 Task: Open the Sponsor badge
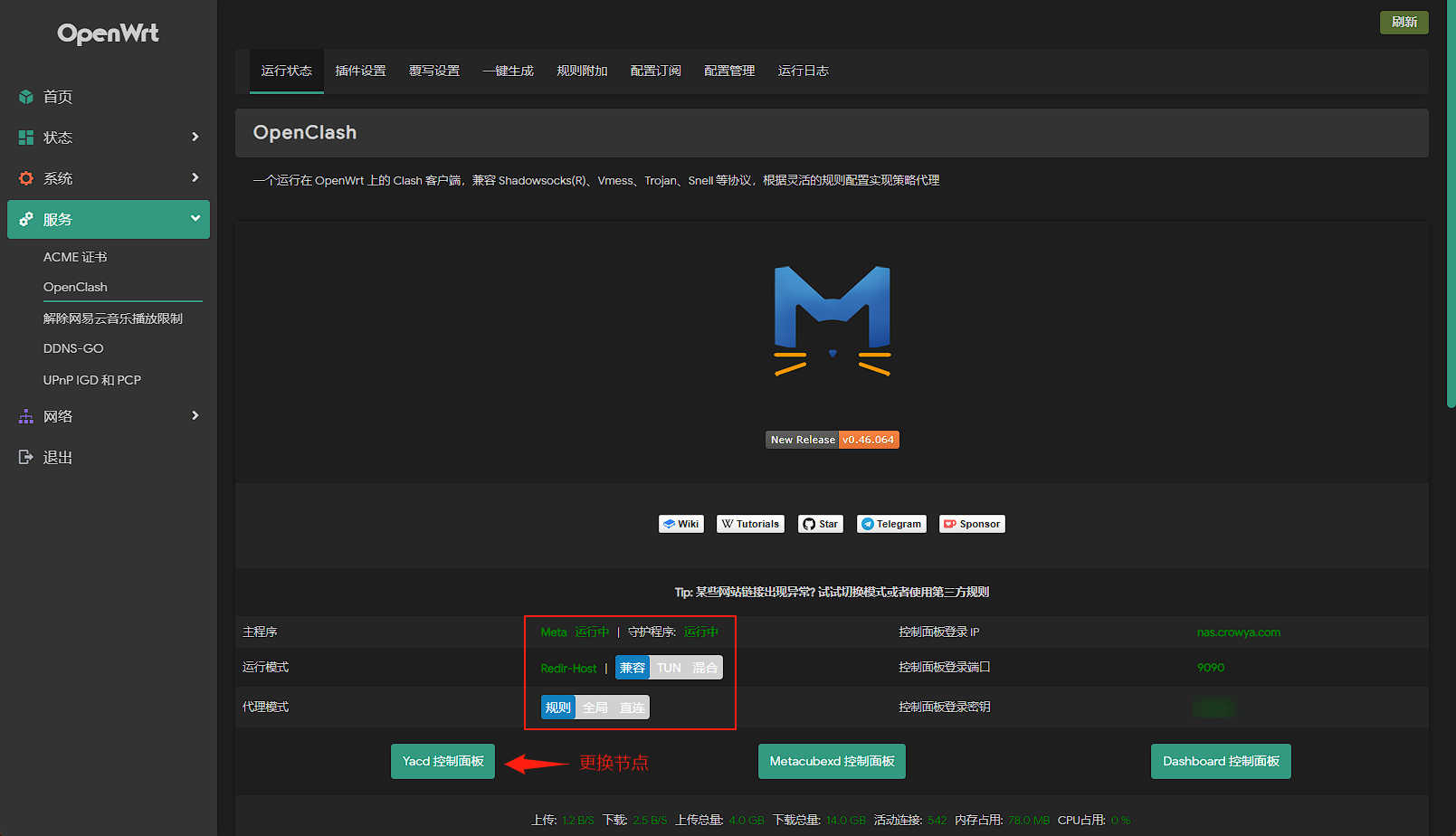click(972, 524)
